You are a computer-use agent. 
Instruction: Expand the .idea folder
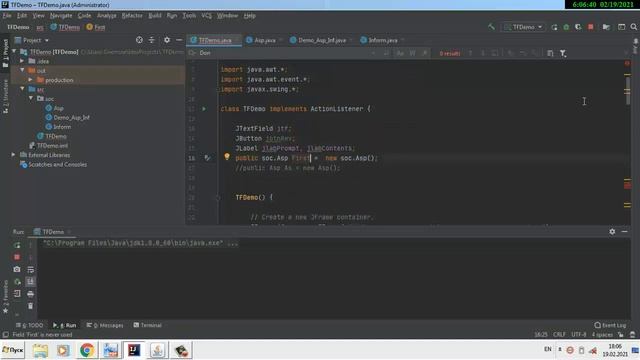click(x=22, y=61)
